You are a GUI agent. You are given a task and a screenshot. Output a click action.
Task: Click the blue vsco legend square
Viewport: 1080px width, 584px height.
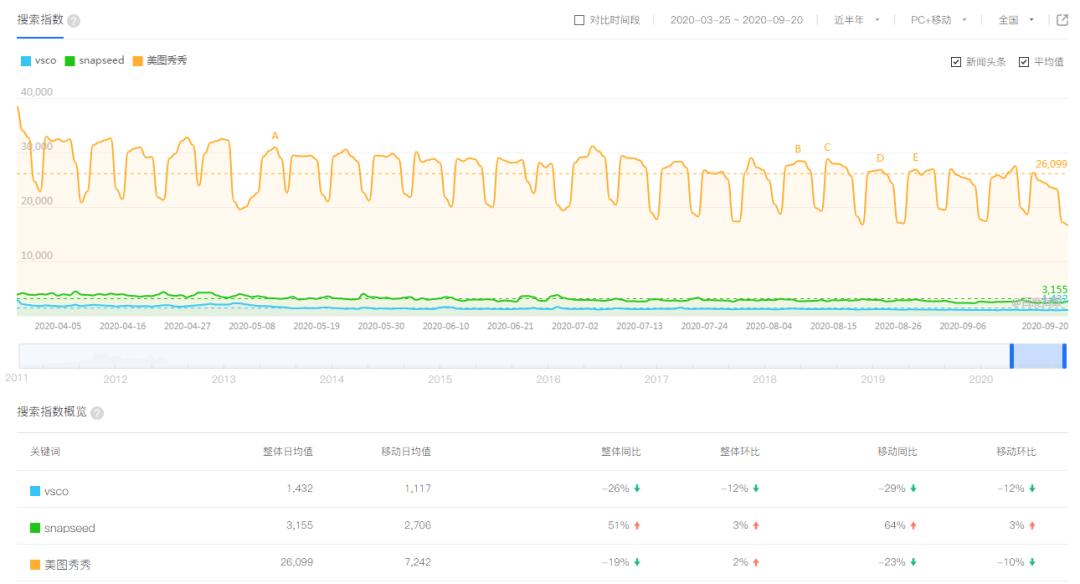pyautogui.click(x=26, y=61)
